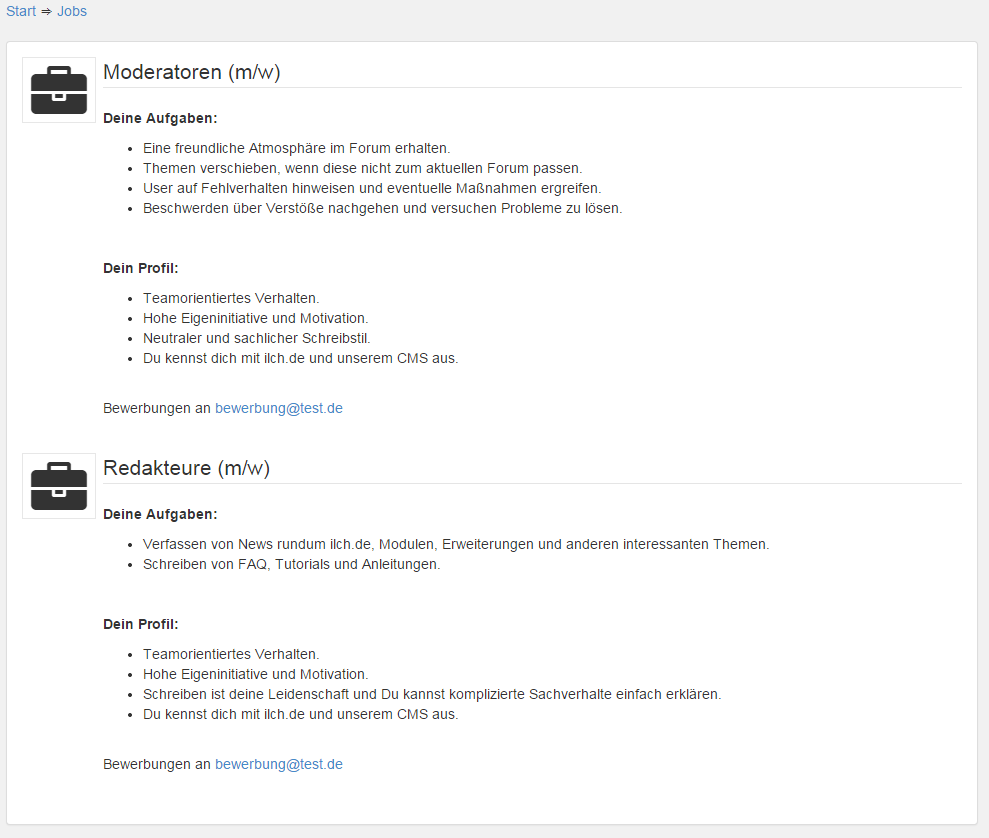Click Dein Profil label under Redakteure
The width and height of the screenshot is (989, 838).
[141, 624]
